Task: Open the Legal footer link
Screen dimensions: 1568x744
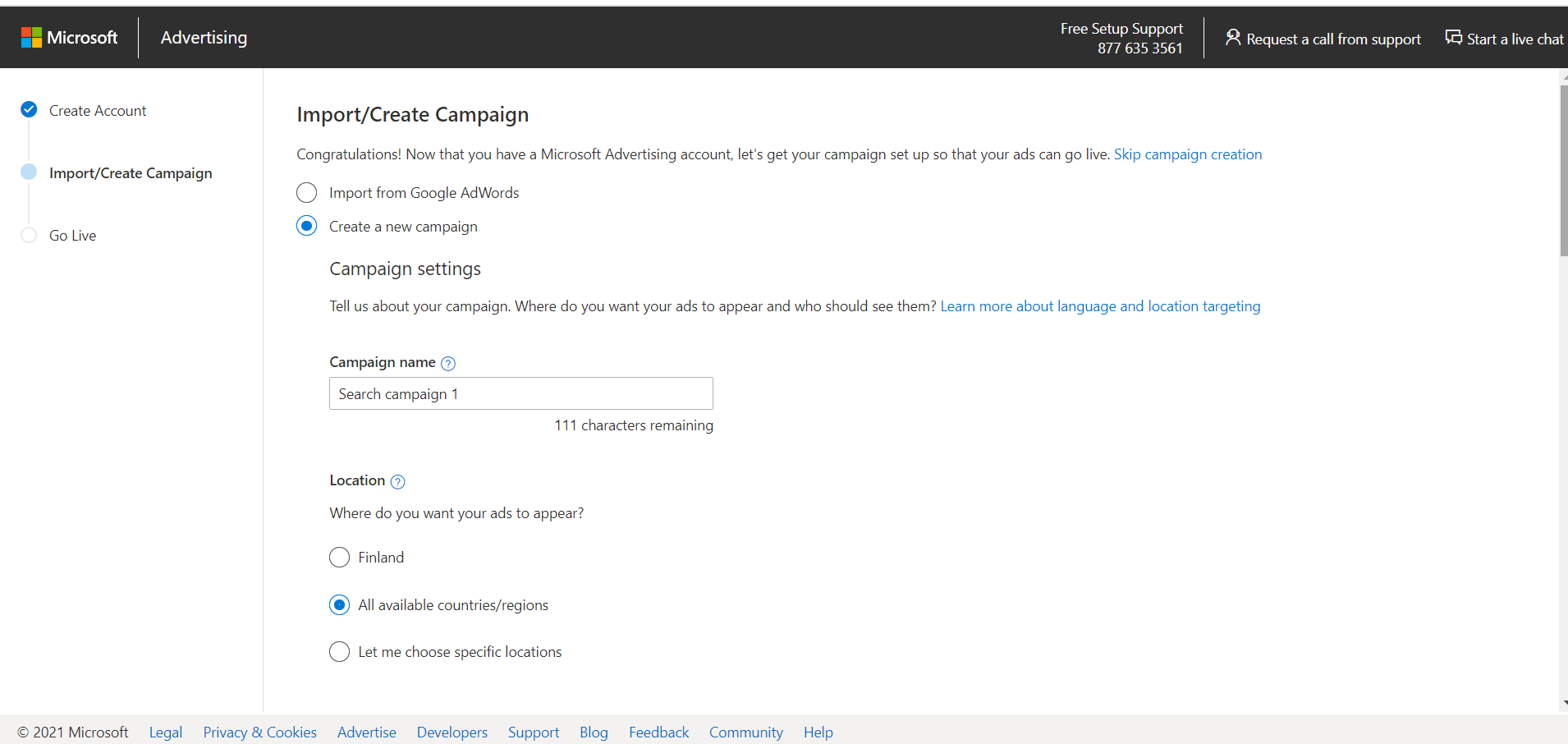Action: 166,733
